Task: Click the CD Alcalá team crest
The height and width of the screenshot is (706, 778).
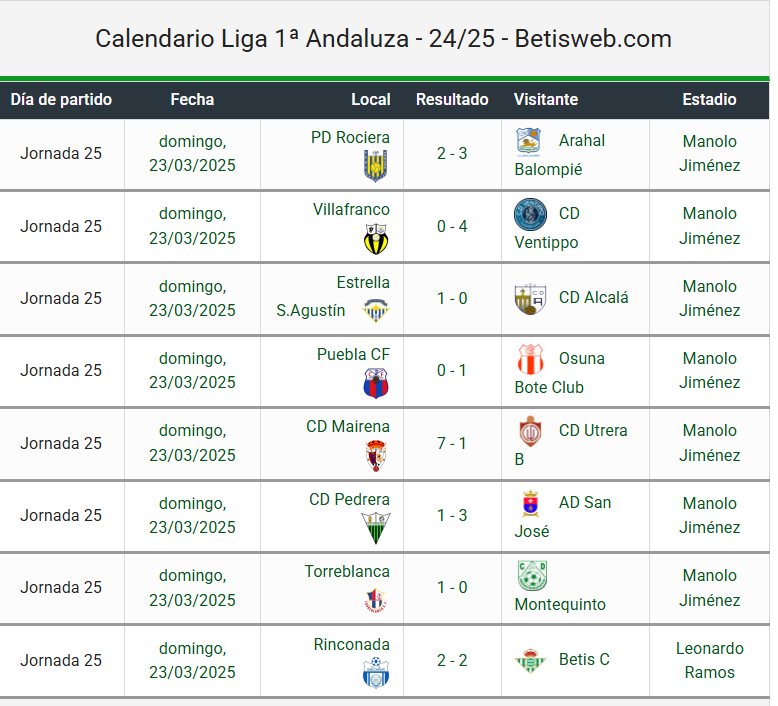Action: pos(530,299)
